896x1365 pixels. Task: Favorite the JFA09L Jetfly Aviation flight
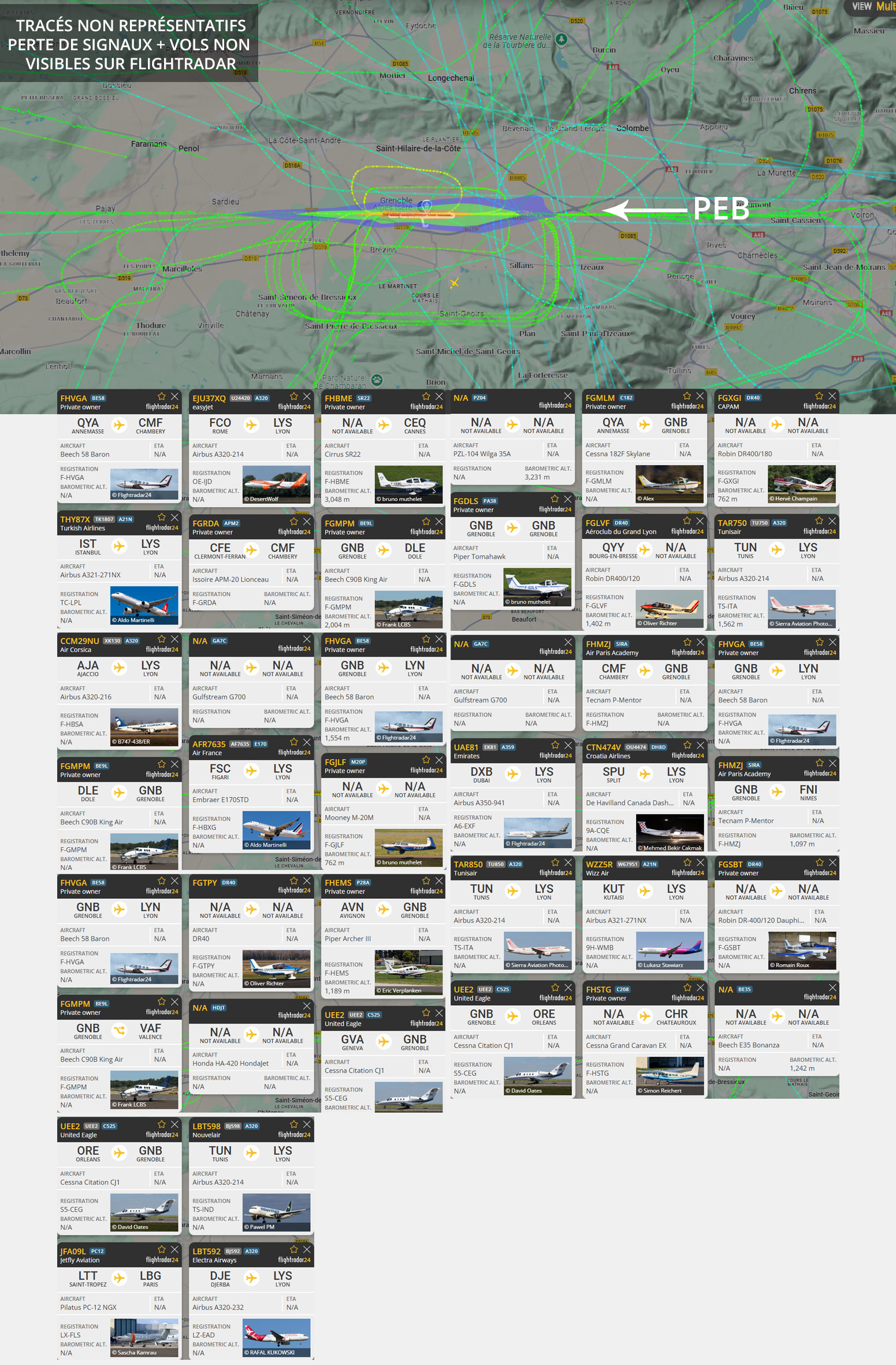click(161, 1249)
